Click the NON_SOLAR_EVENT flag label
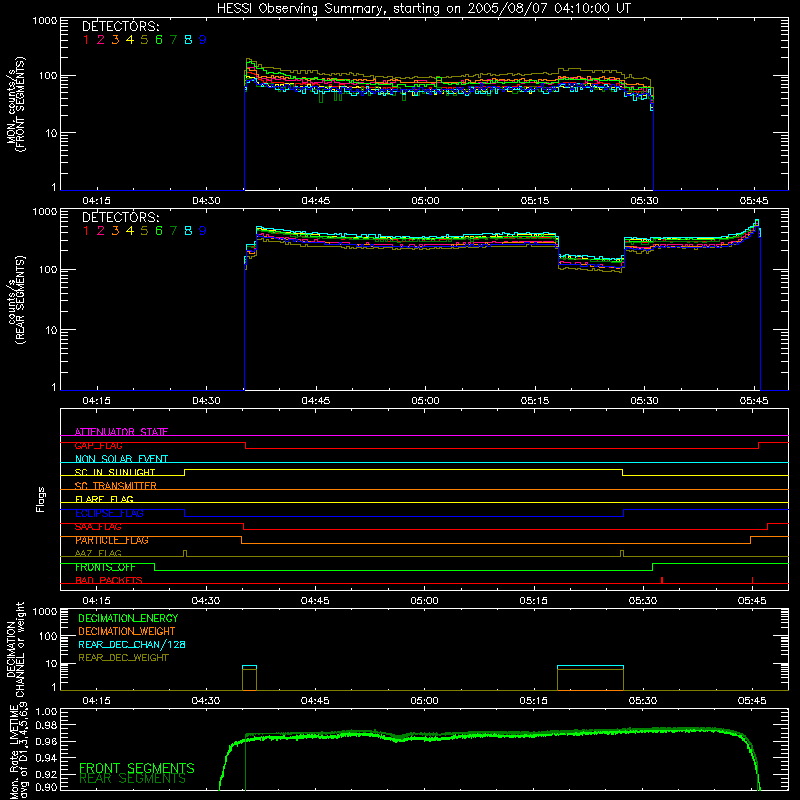The width and height of the screenshot is (800, 800). point(121,459)
